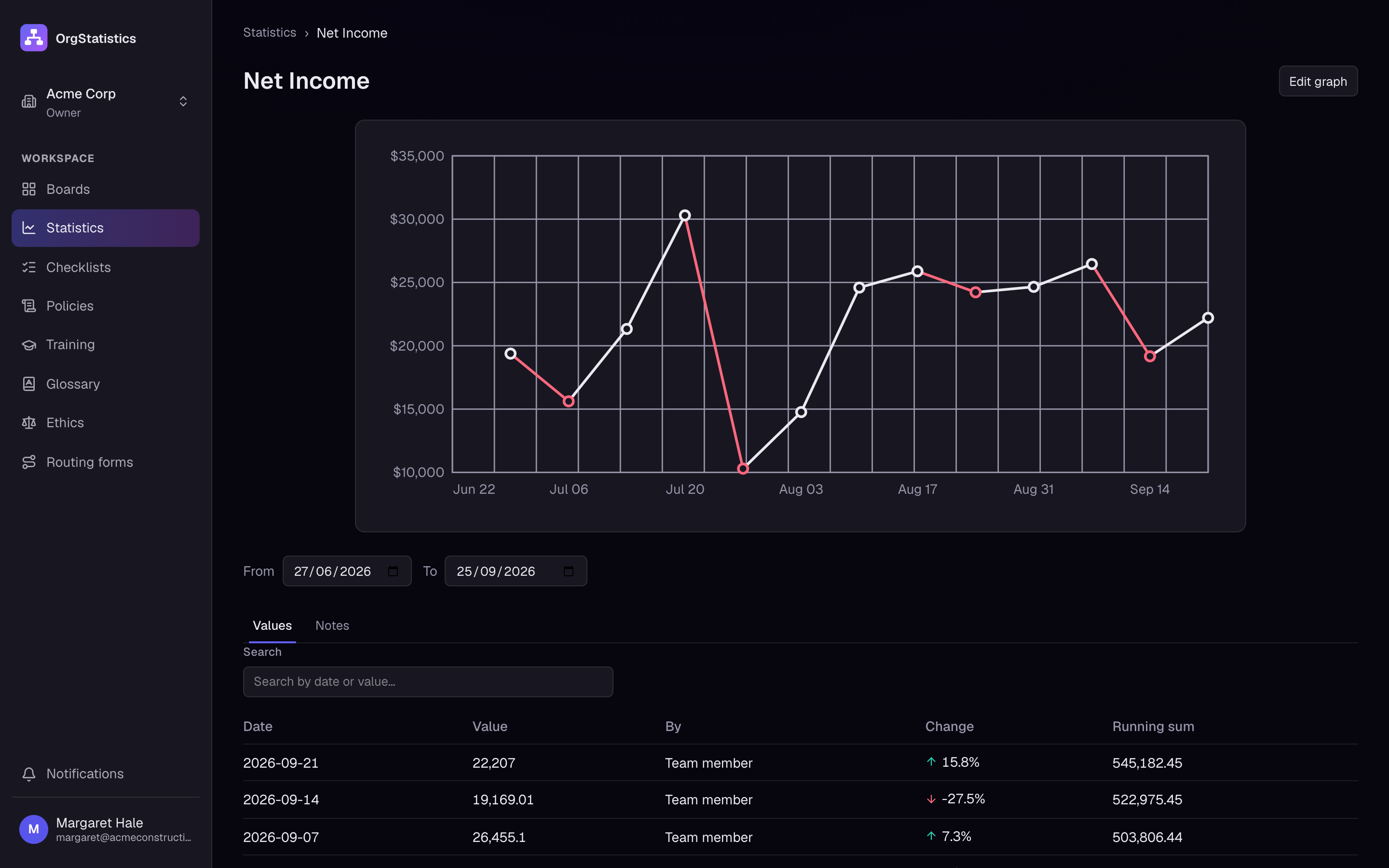Open the To date calendar picker icon

pyautogui.click(x=569, y=571)
